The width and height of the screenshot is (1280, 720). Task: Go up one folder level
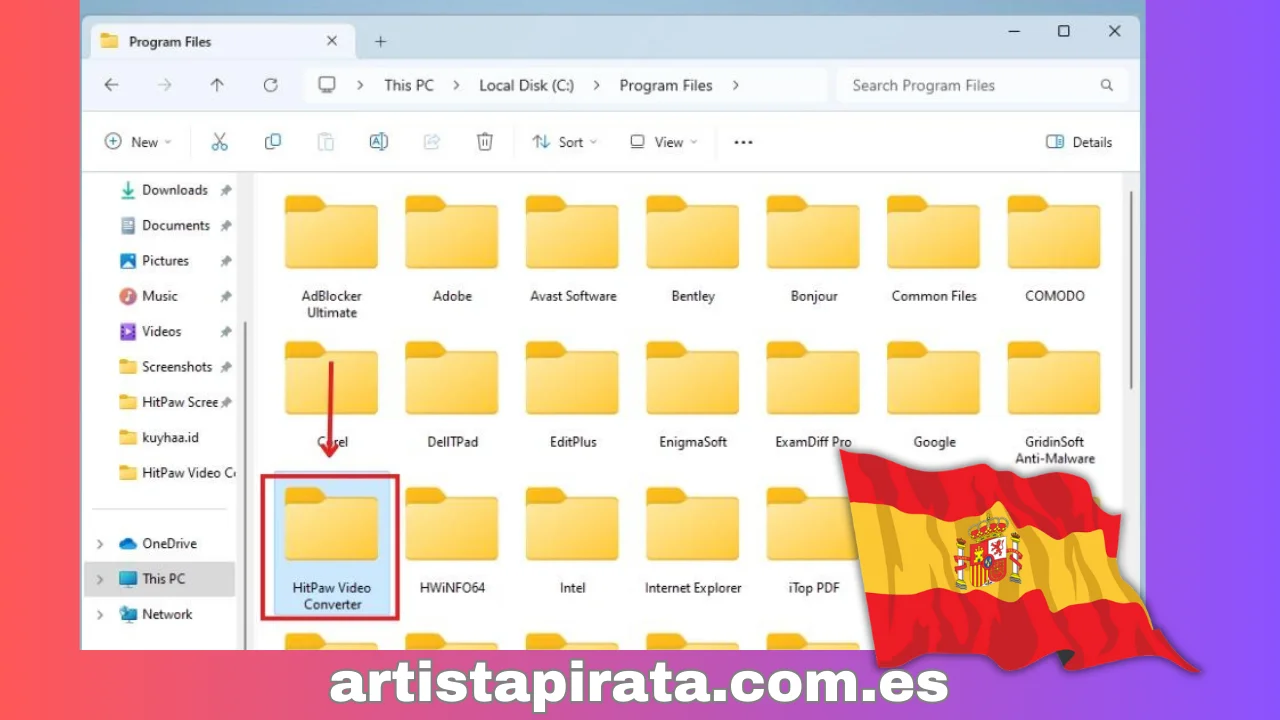[x=217, y=85]
